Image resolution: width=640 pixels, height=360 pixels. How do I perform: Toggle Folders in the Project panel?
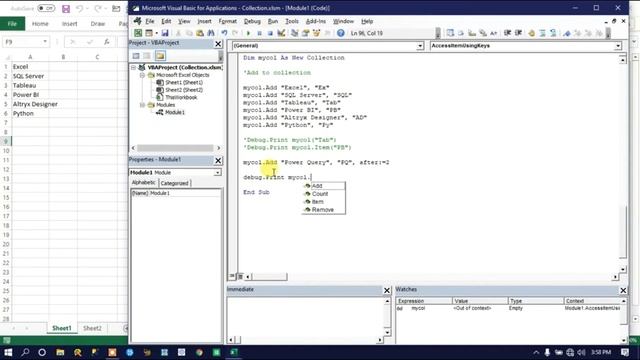(x=160, y=56)
